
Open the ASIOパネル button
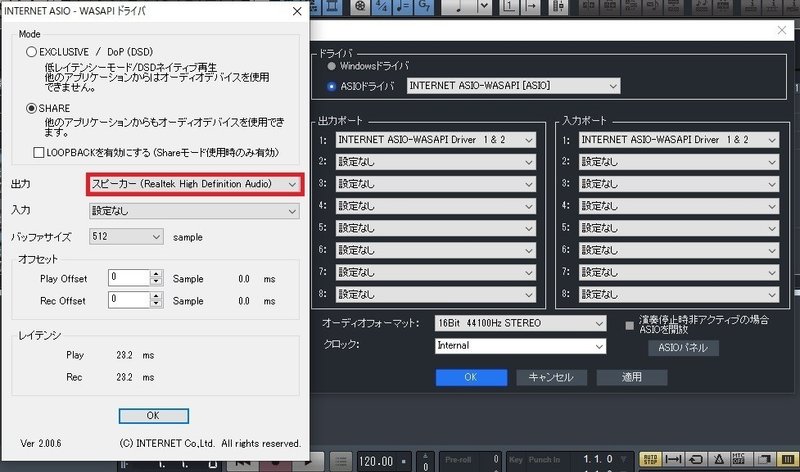tap(683, 347)
